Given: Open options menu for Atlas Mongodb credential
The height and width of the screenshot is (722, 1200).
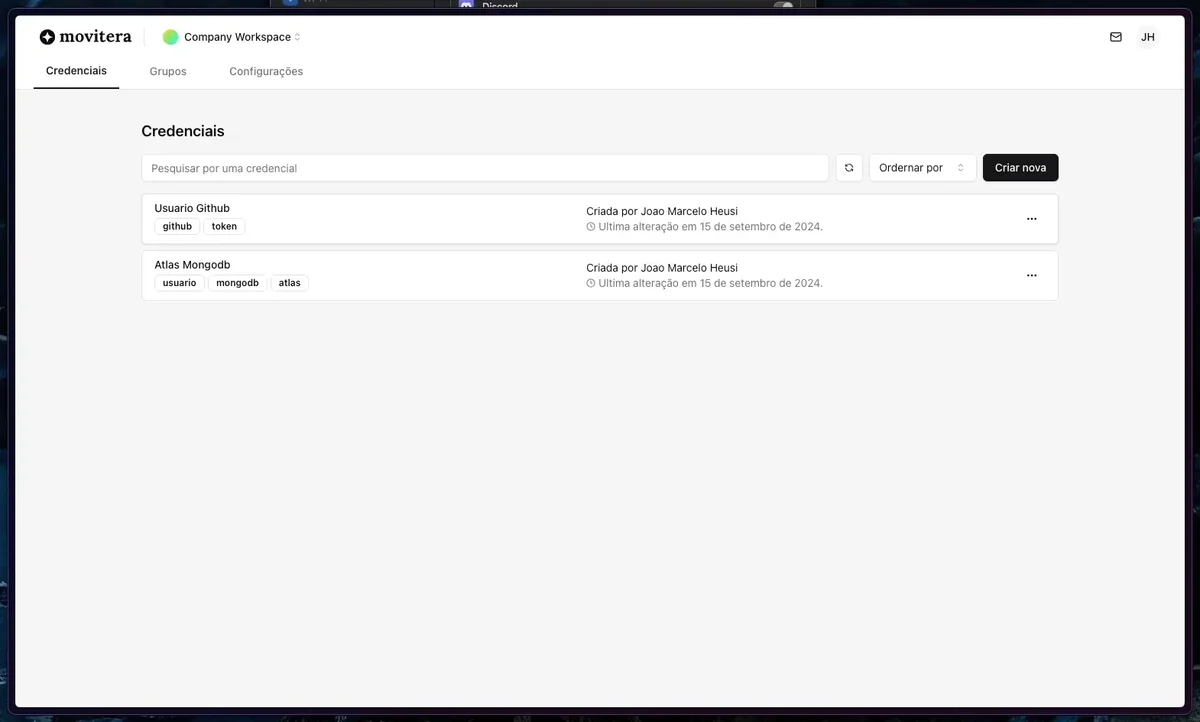Looking at the screenshot, I should pyautogui.click(x=1031, y=275).
